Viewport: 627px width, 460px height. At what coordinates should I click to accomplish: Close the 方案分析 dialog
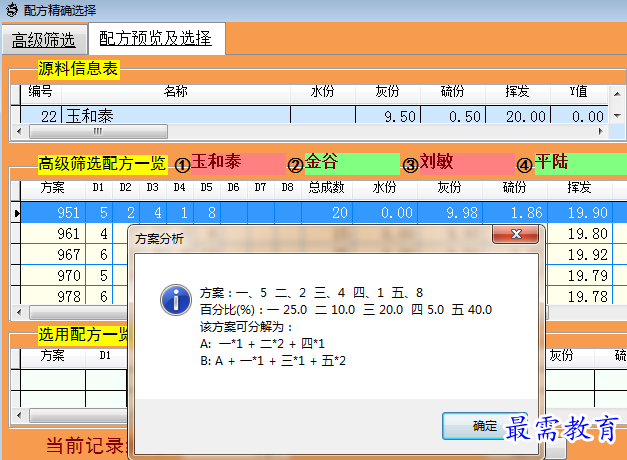pos(516,234)
